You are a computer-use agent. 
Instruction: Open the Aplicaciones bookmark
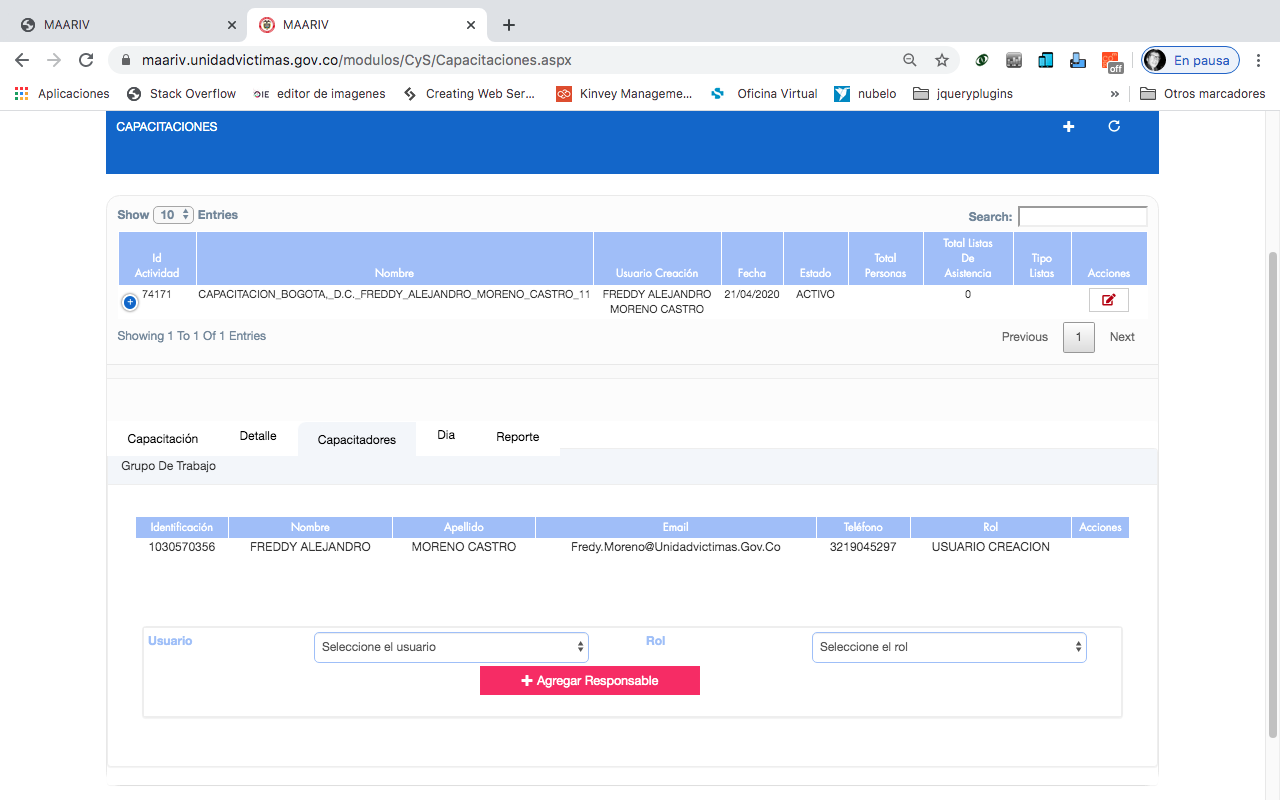pos(62,94)
